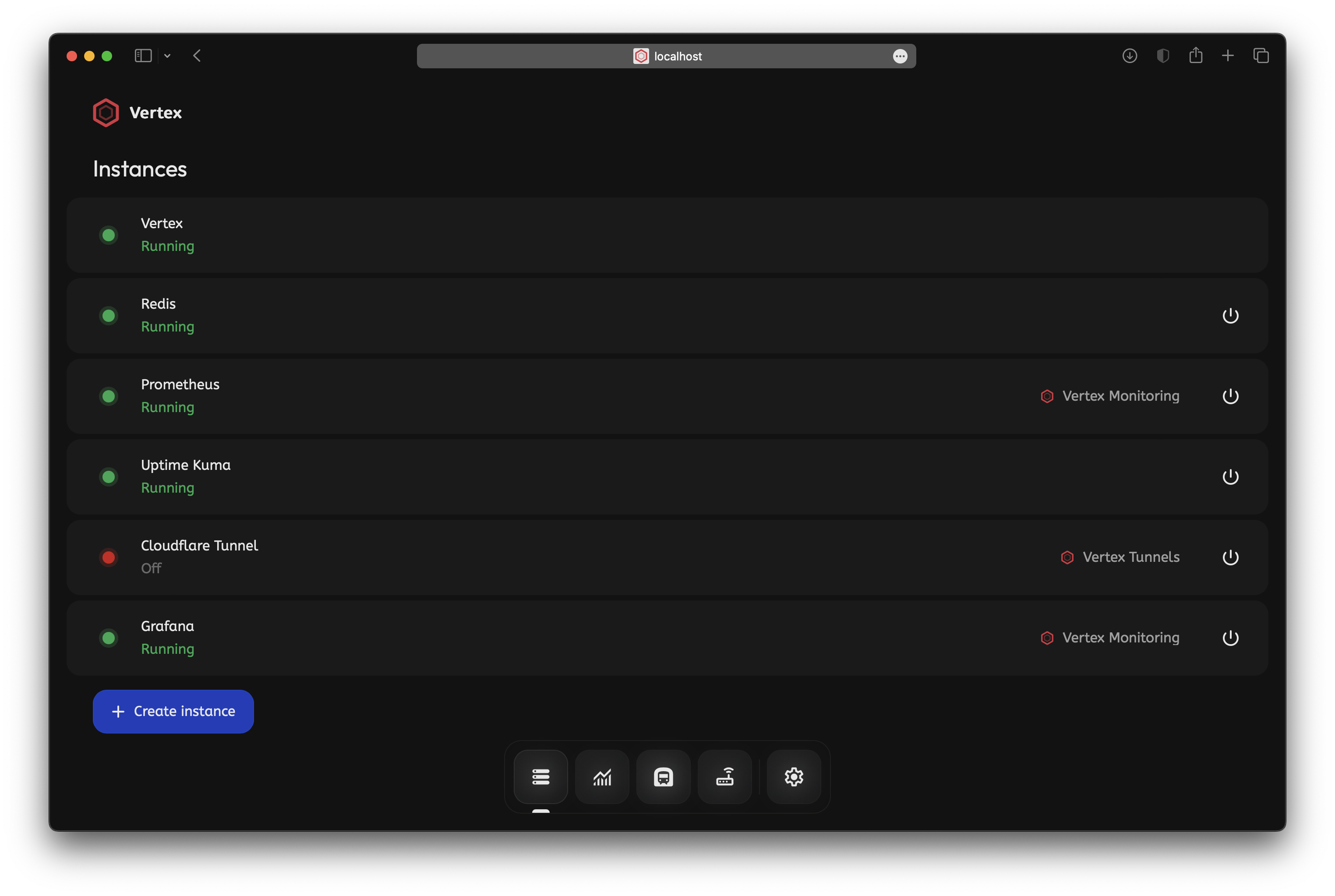
Task: Open the router network icon in the dock
Action: point(724,777)
